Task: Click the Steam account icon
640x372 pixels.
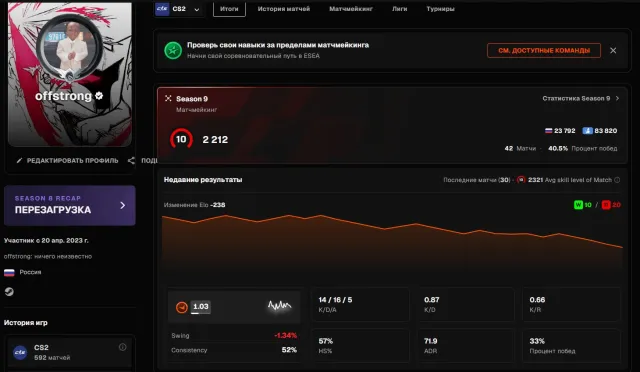Action: [9, 292]
